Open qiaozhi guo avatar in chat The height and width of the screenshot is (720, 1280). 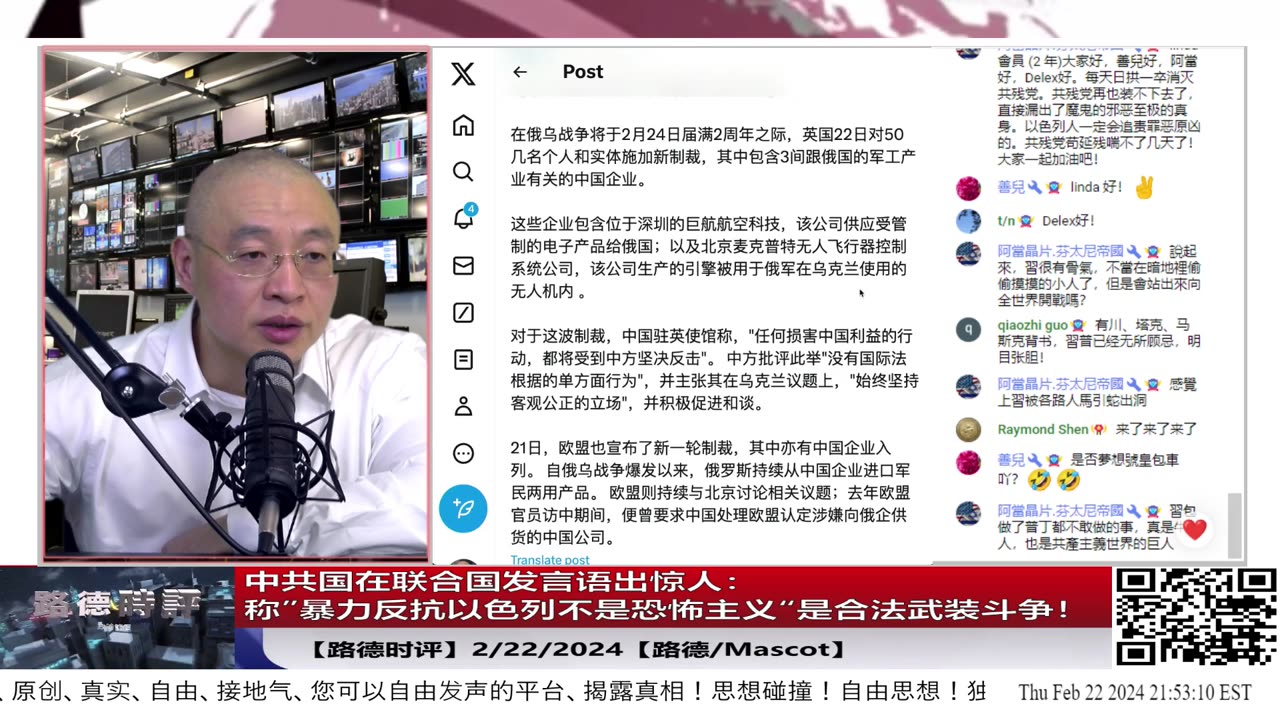click(x=968, y=329)
